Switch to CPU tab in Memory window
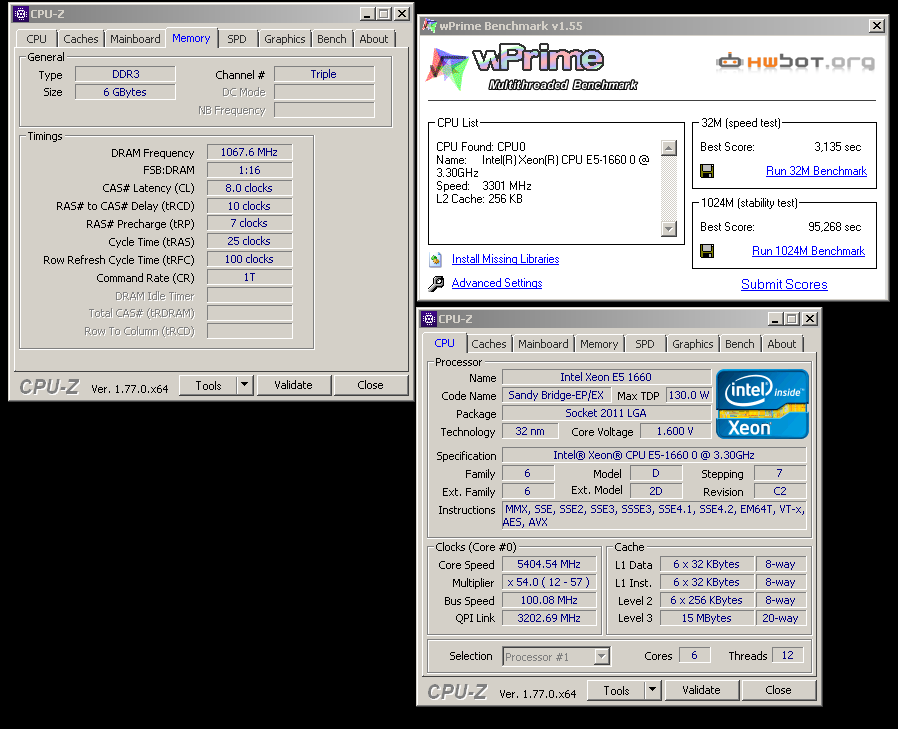898x729 pixels. coord(37,39)
